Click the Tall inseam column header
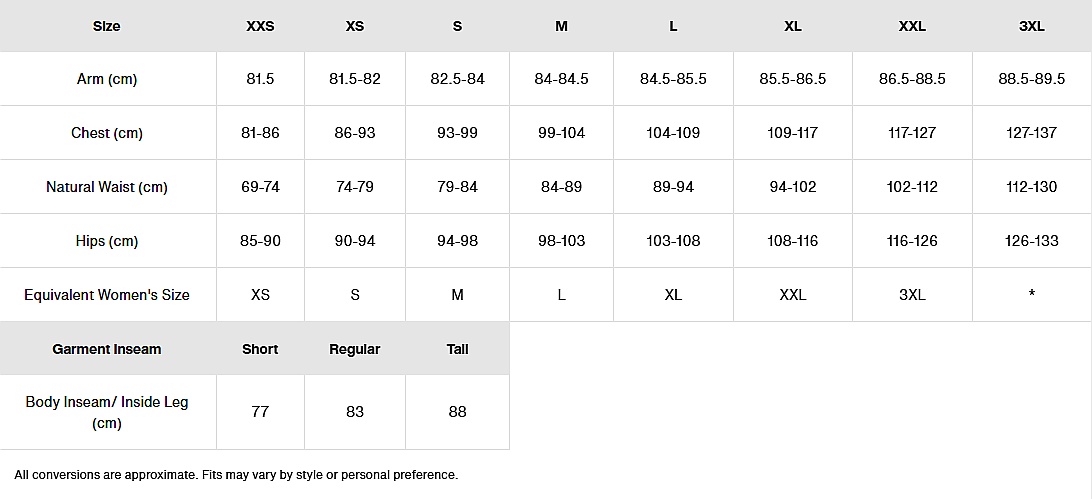The height and width of the screenshot is (499, 1092). (x=457, y=349)
